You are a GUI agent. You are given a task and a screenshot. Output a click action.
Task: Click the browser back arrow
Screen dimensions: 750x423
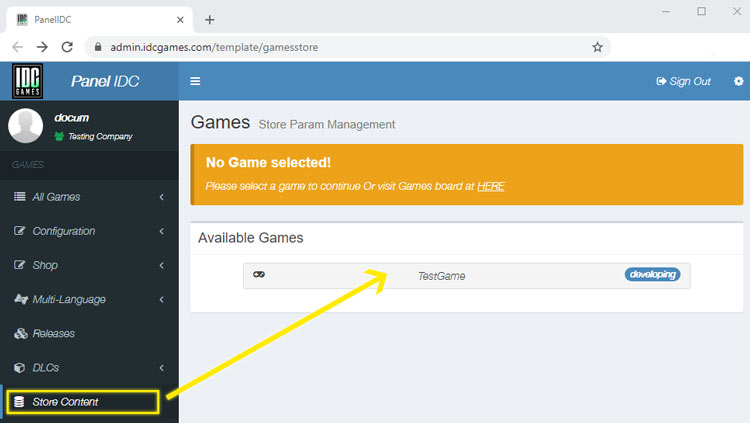pos(18,47)
